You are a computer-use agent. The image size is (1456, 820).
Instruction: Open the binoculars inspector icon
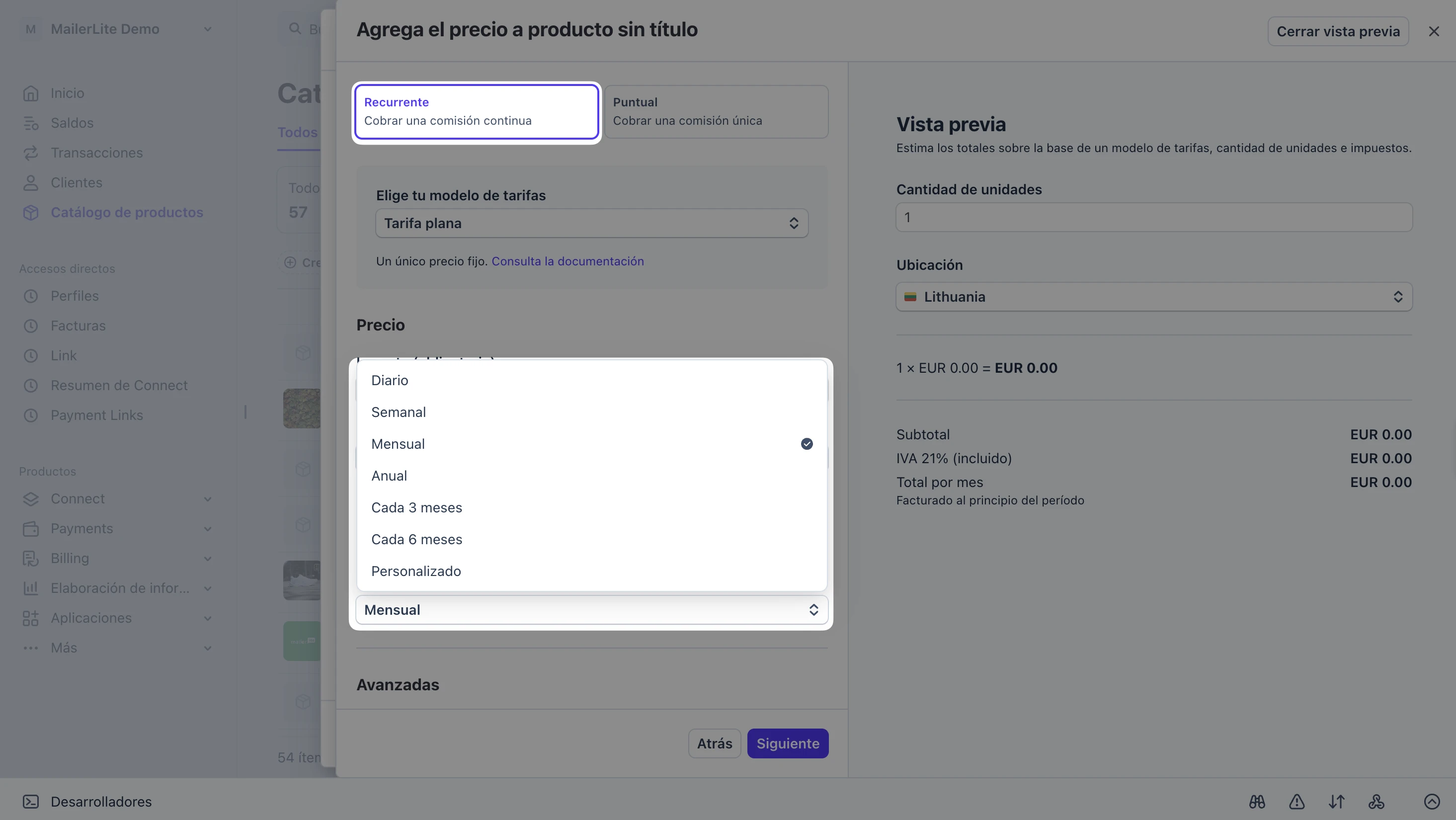tap(1257, 801)
